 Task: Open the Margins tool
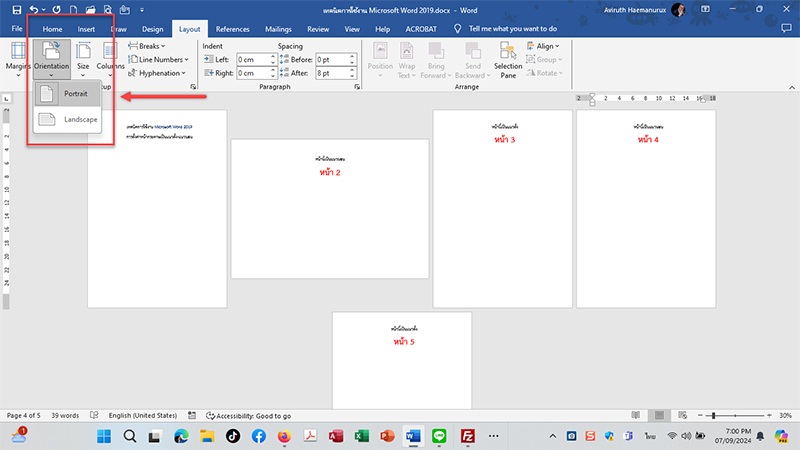(18, 55)
